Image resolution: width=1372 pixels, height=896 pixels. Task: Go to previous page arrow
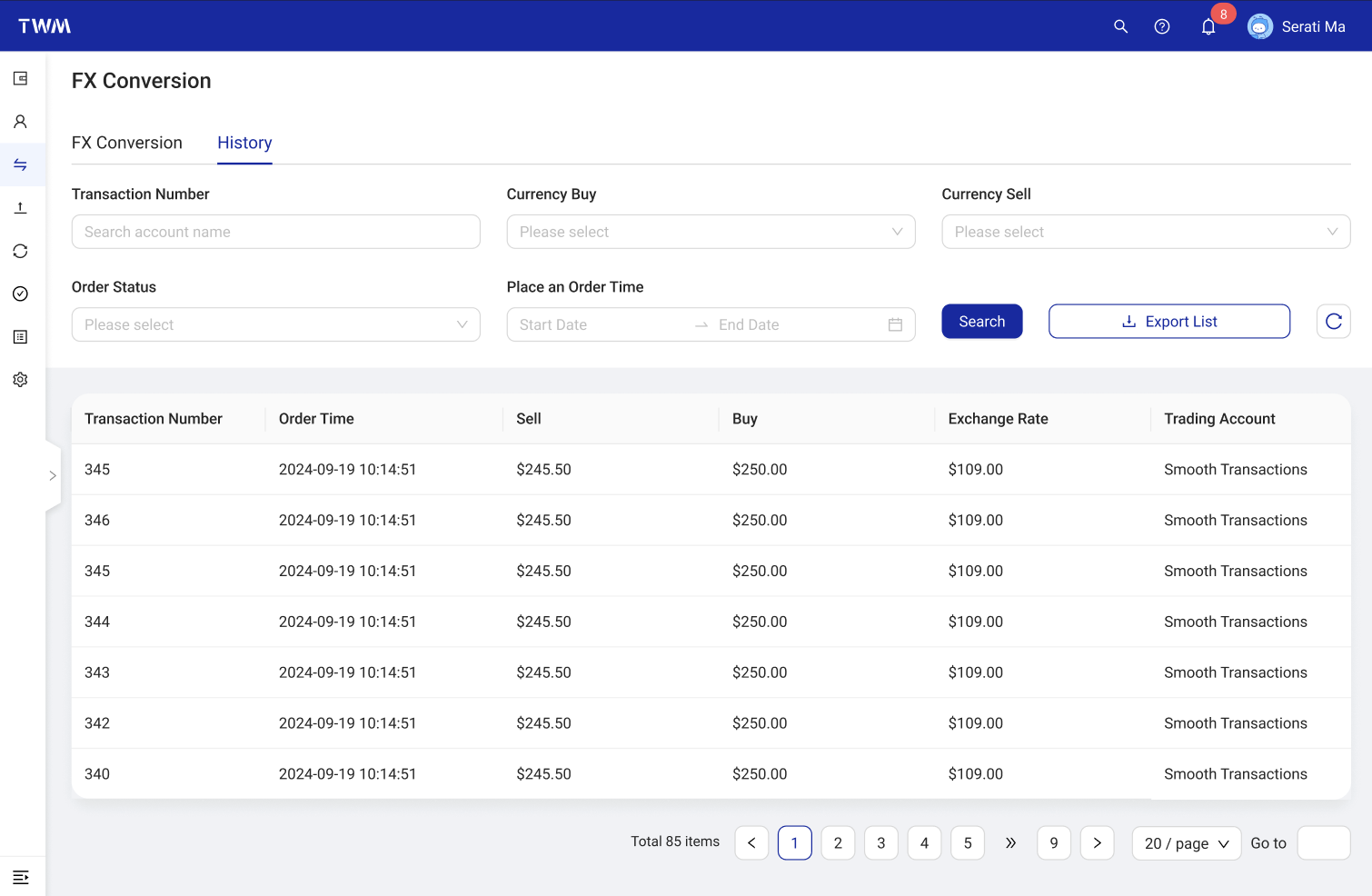751,842
